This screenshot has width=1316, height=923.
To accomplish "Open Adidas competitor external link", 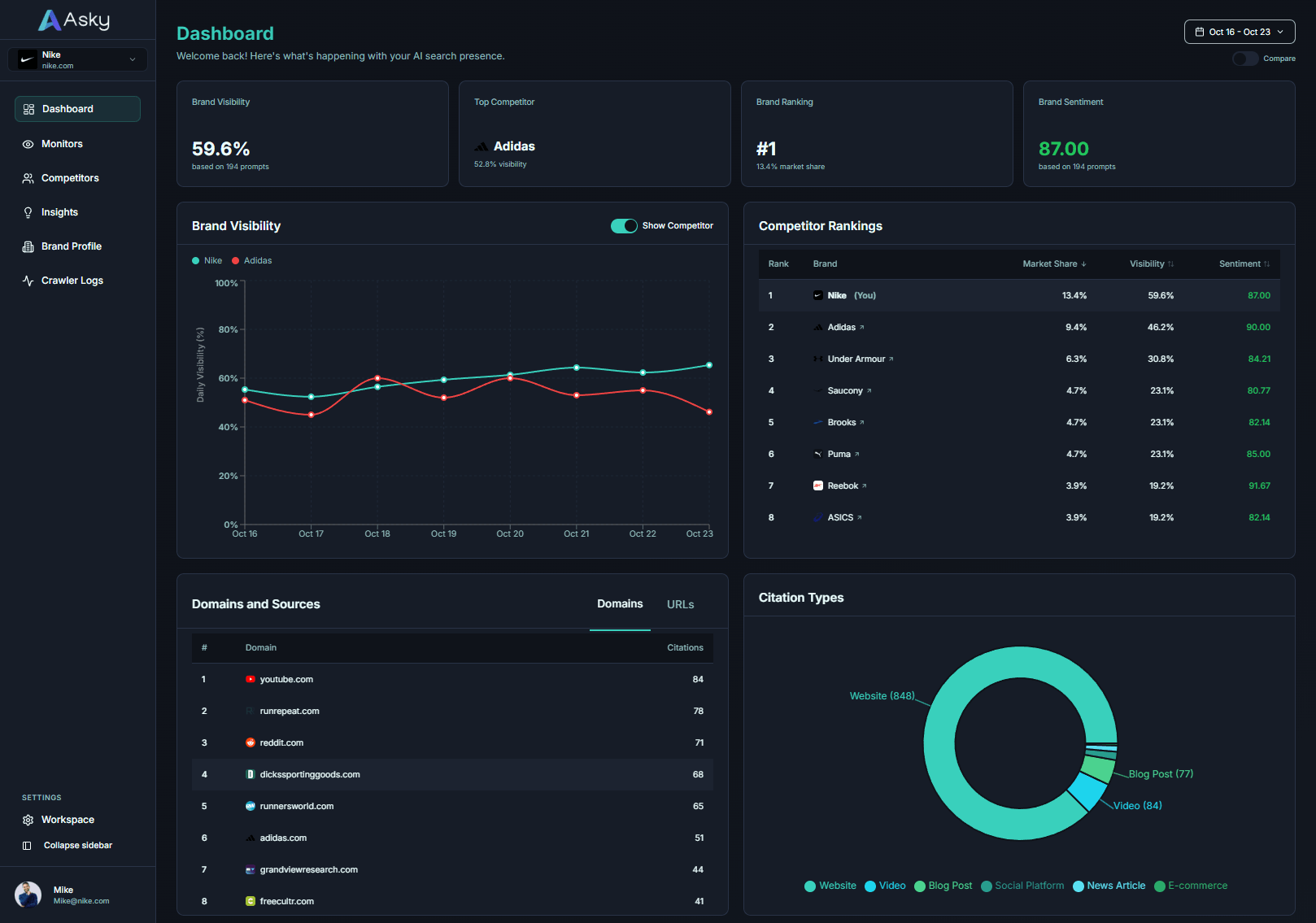I will click(x=861, y=326).
